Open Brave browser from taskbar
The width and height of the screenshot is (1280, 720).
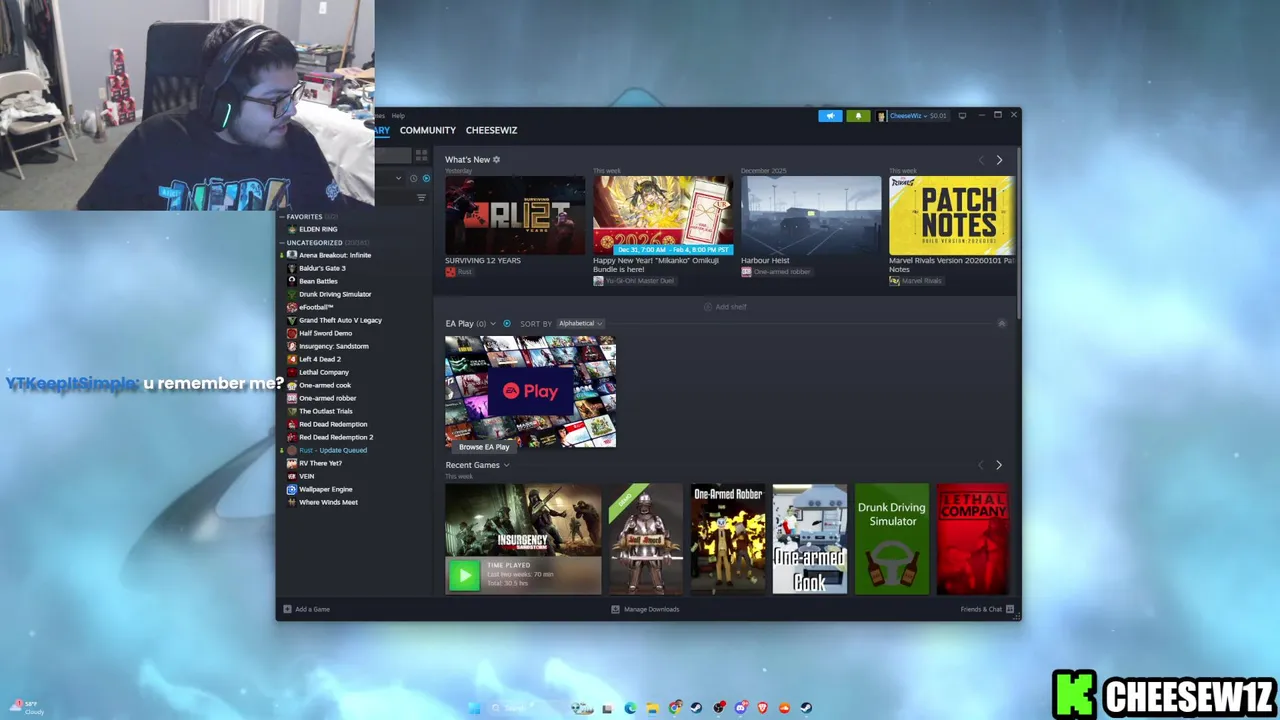coord(762,708)
